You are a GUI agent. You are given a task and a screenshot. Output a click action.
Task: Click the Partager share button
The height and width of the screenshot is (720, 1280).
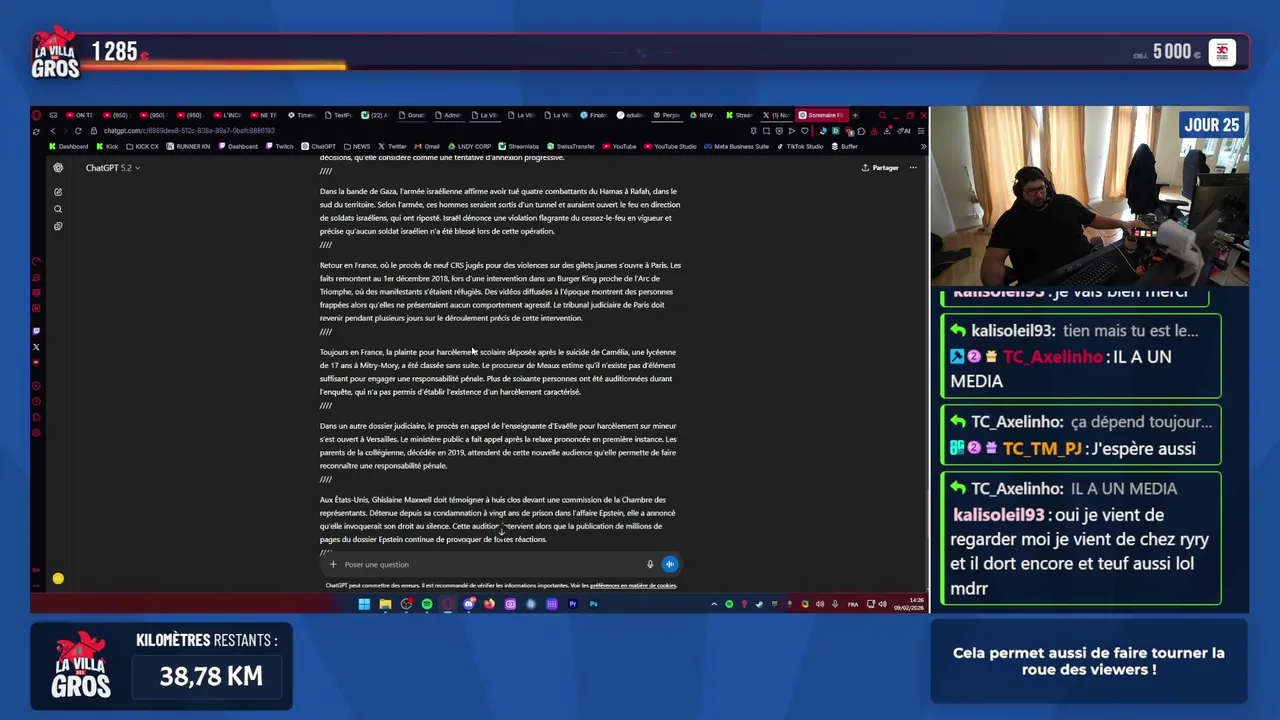880,168
